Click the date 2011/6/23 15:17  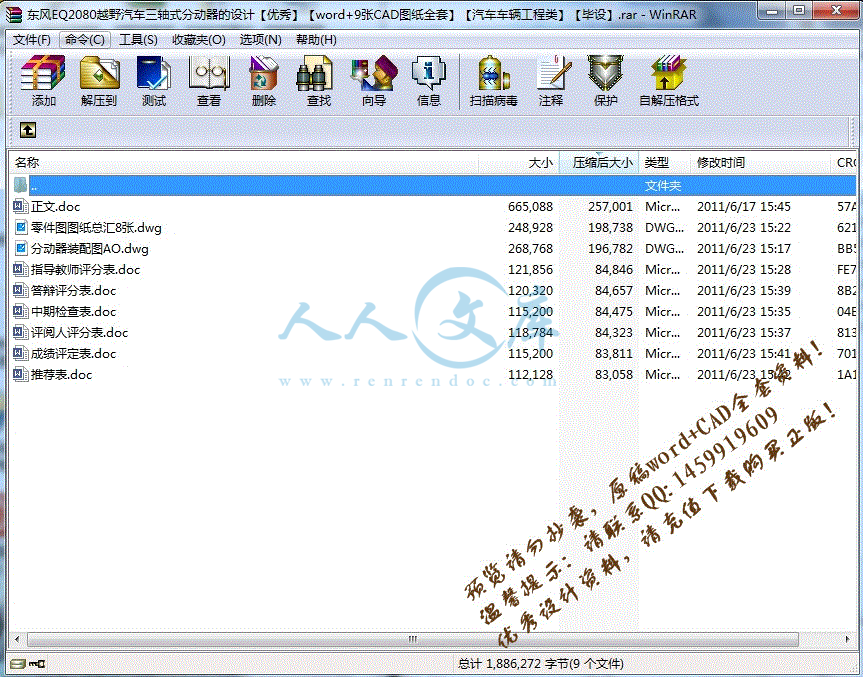pyautogui.click(x=744, y=248)
